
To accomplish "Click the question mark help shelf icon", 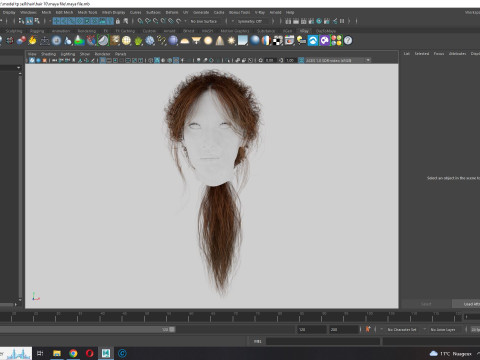I will click(x=348, y=41).
